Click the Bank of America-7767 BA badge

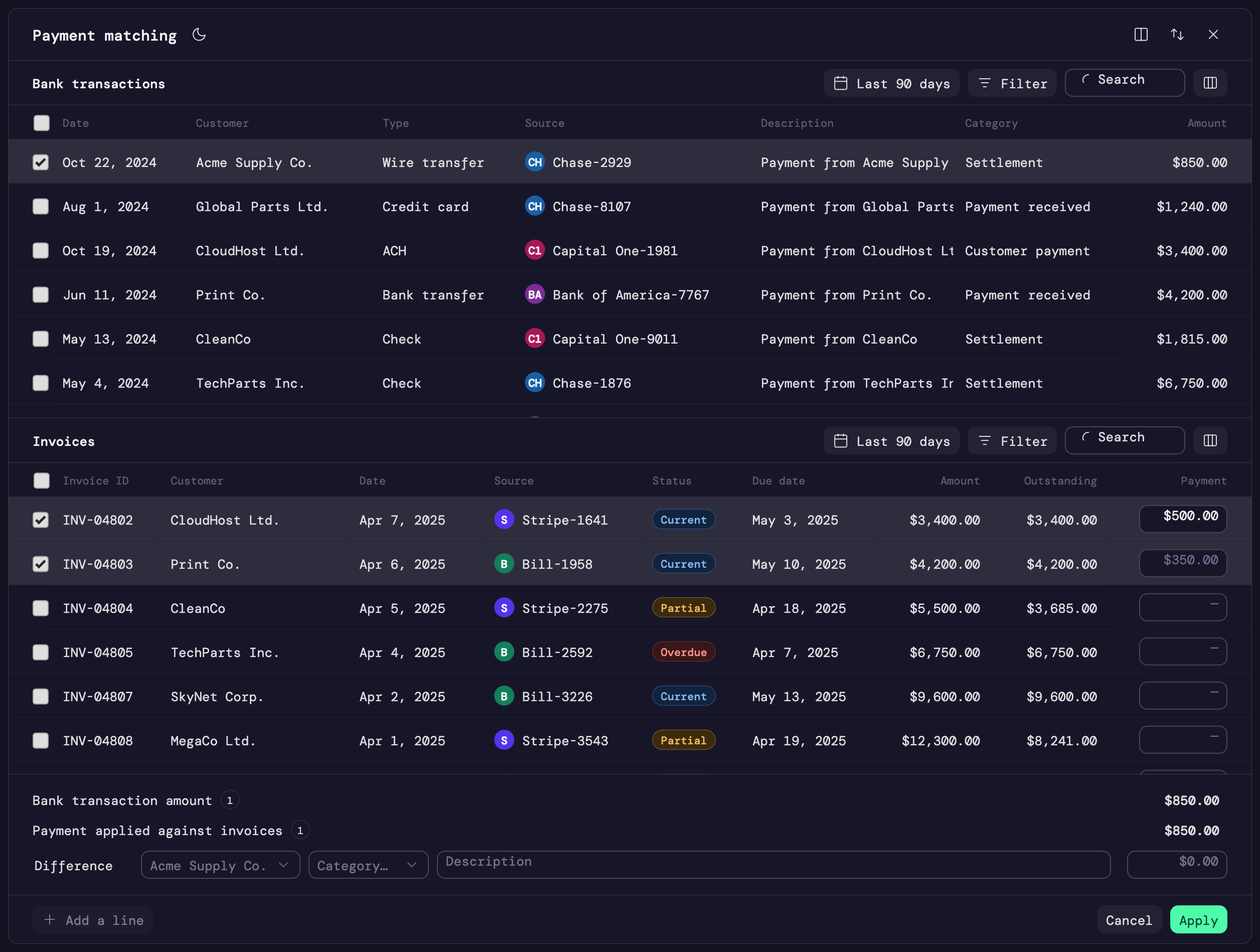coord(535,294)
